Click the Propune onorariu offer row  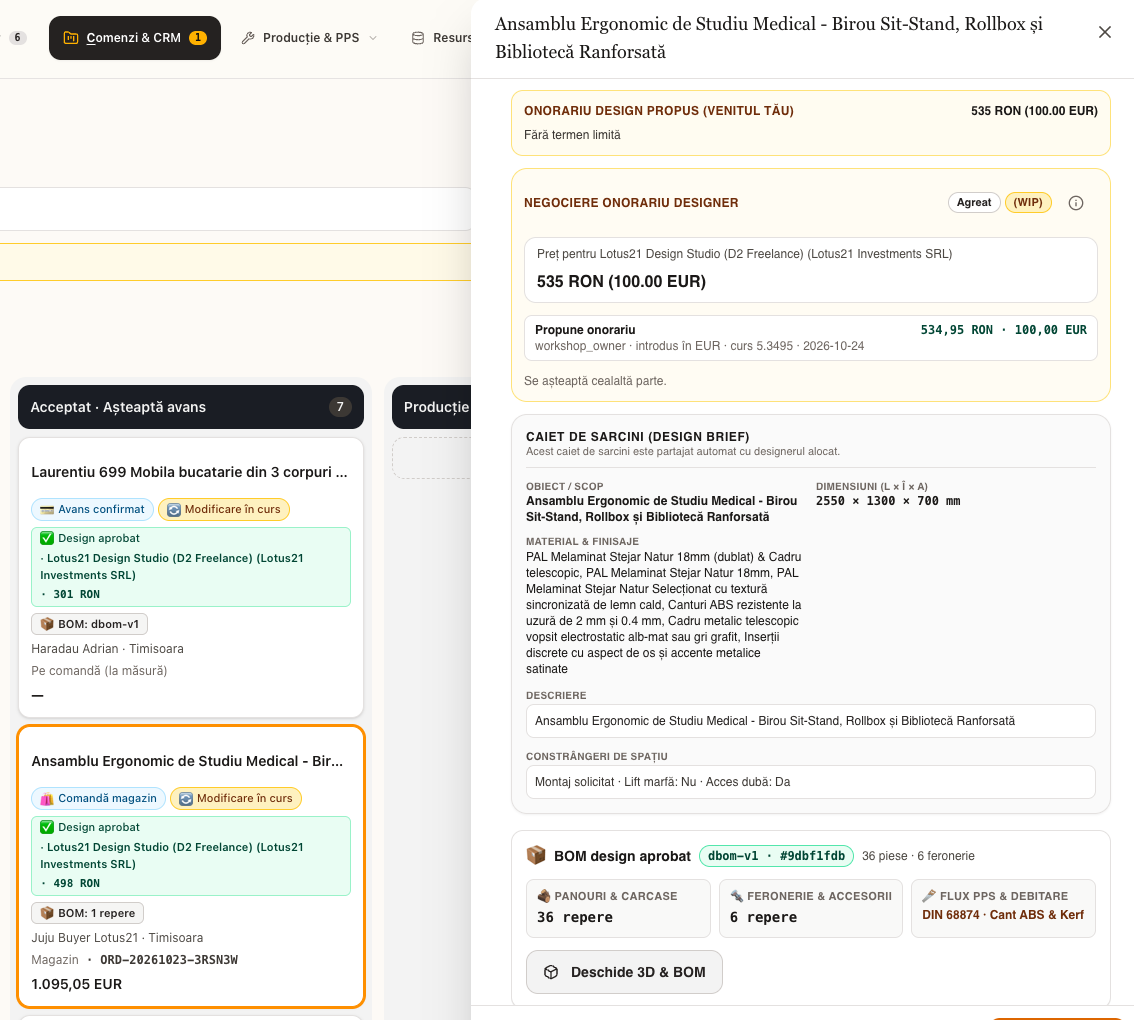[811, 338]
